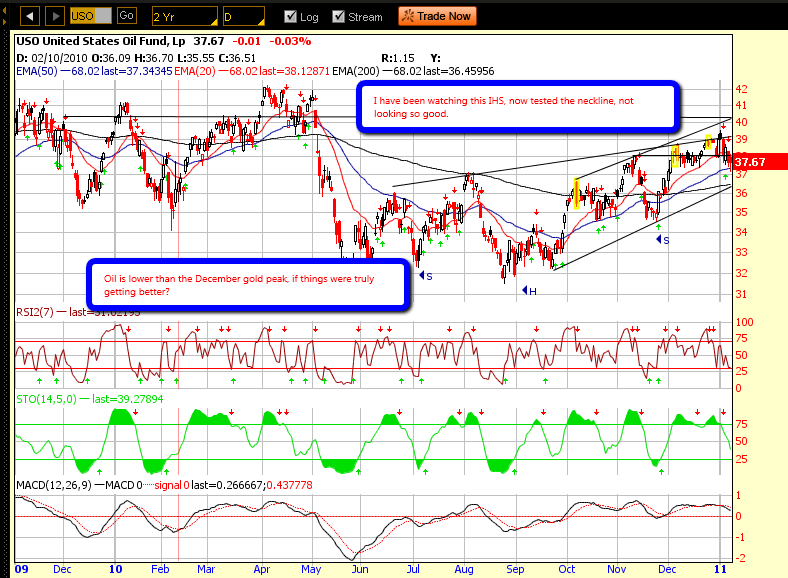Toggle the Stream checkbox
Screen dimensions: 788x578
point(338,17)
